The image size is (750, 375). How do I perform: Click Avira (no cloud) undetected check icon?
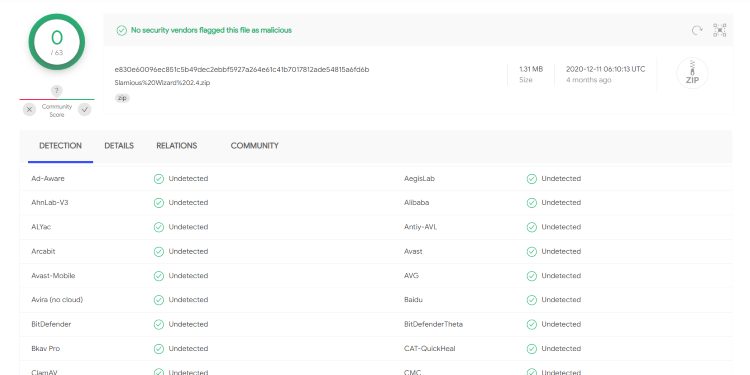pos(159,300)
